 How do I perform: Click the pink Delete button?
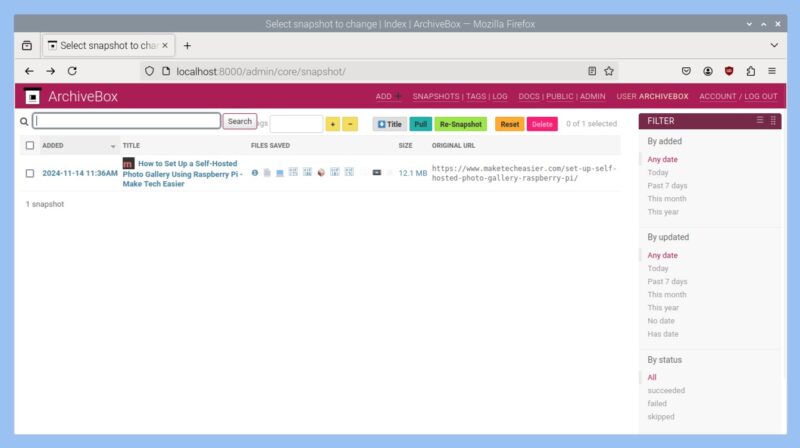pos(542,124)
